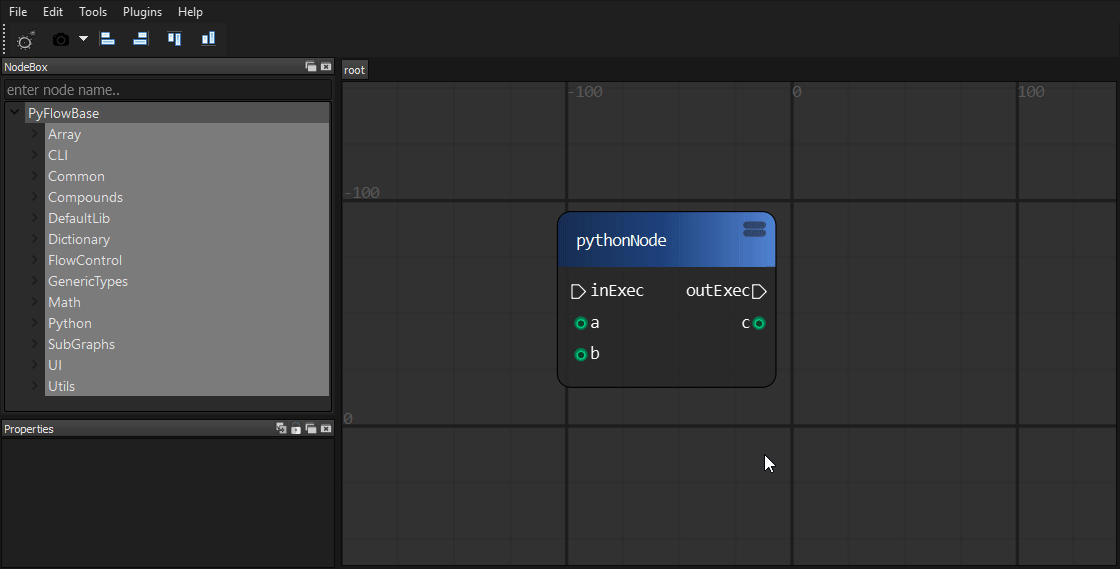
Task: Click output pin c on pythonNode
Action: 759,323
